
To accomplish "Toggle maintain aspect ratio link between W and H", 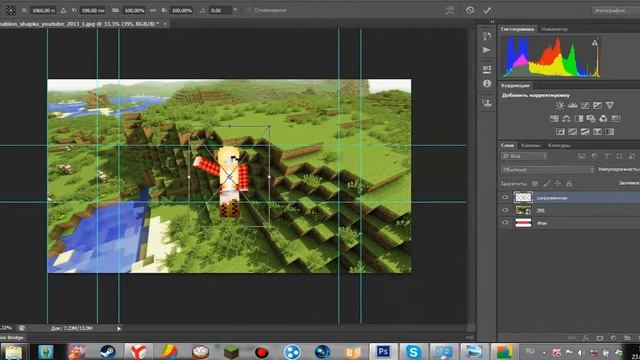I will [x=153, y=10].
